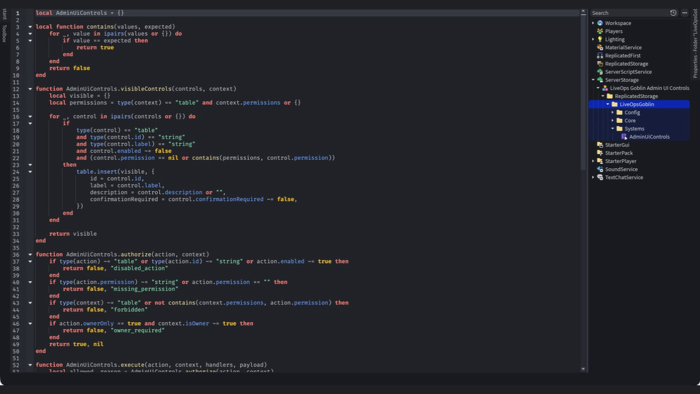Fold the visibleControls function at line 12
Viewport: 700px width, 394px height.
pyautogui.click(x=30, y=89)
